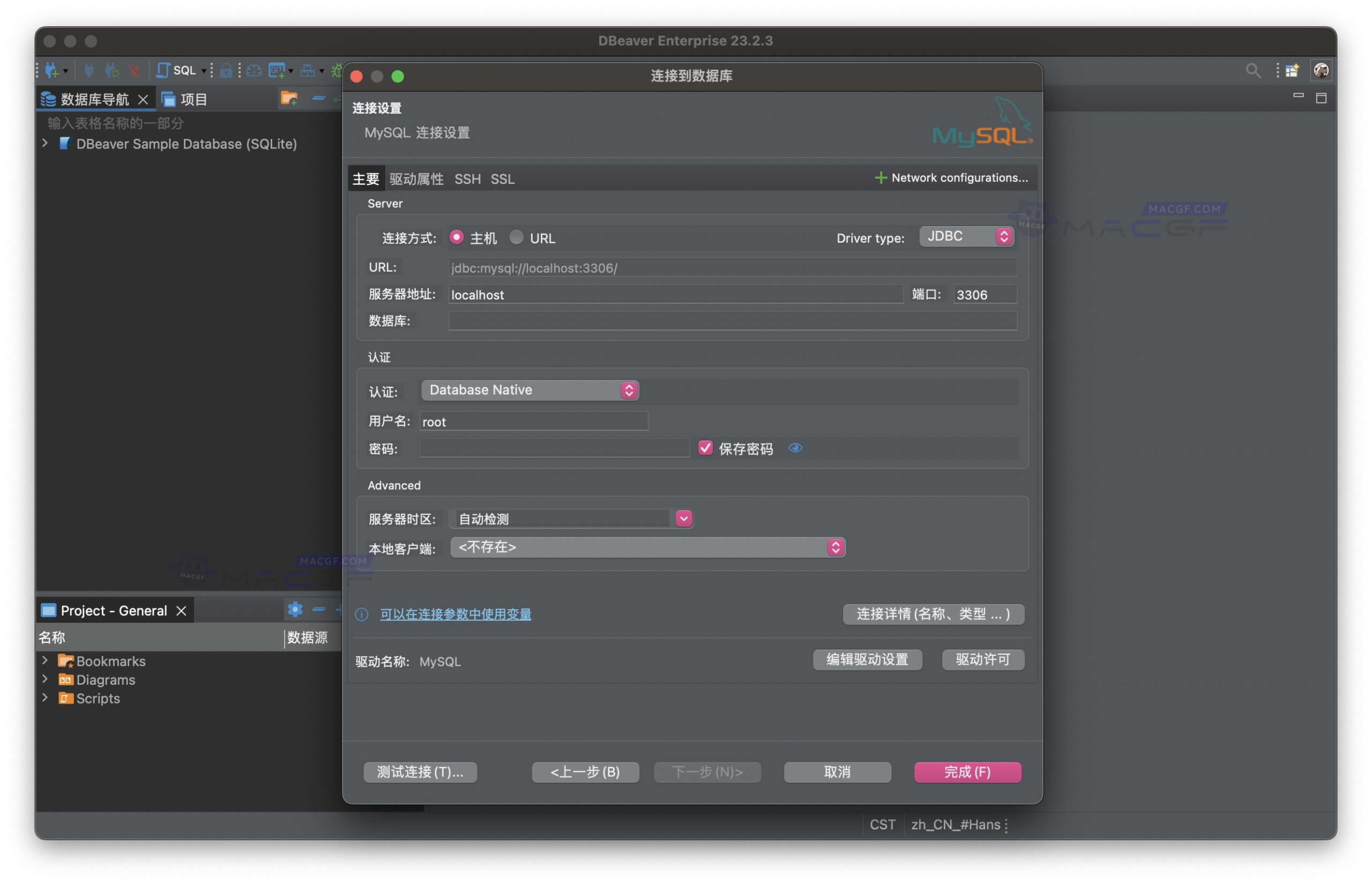Select the URL connection method
This screenshot has height=883, width=1372.
(x=517, y=237)
